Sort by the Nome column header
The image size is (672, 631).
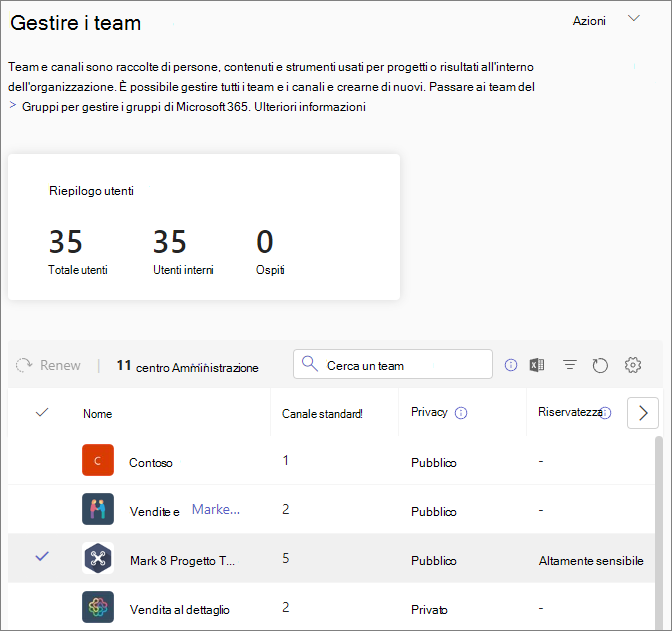pyautogui.click(x=97, y=414)
